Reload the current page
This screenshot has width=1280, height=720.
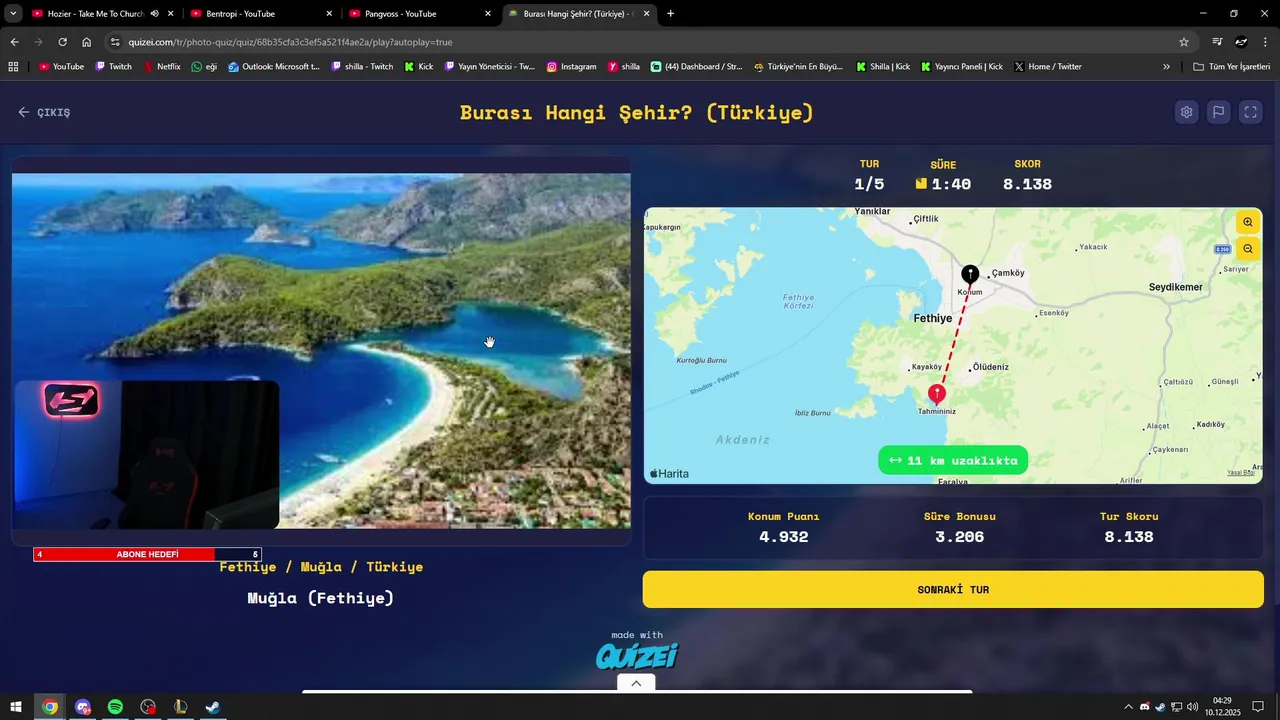(x=62, y=42)
